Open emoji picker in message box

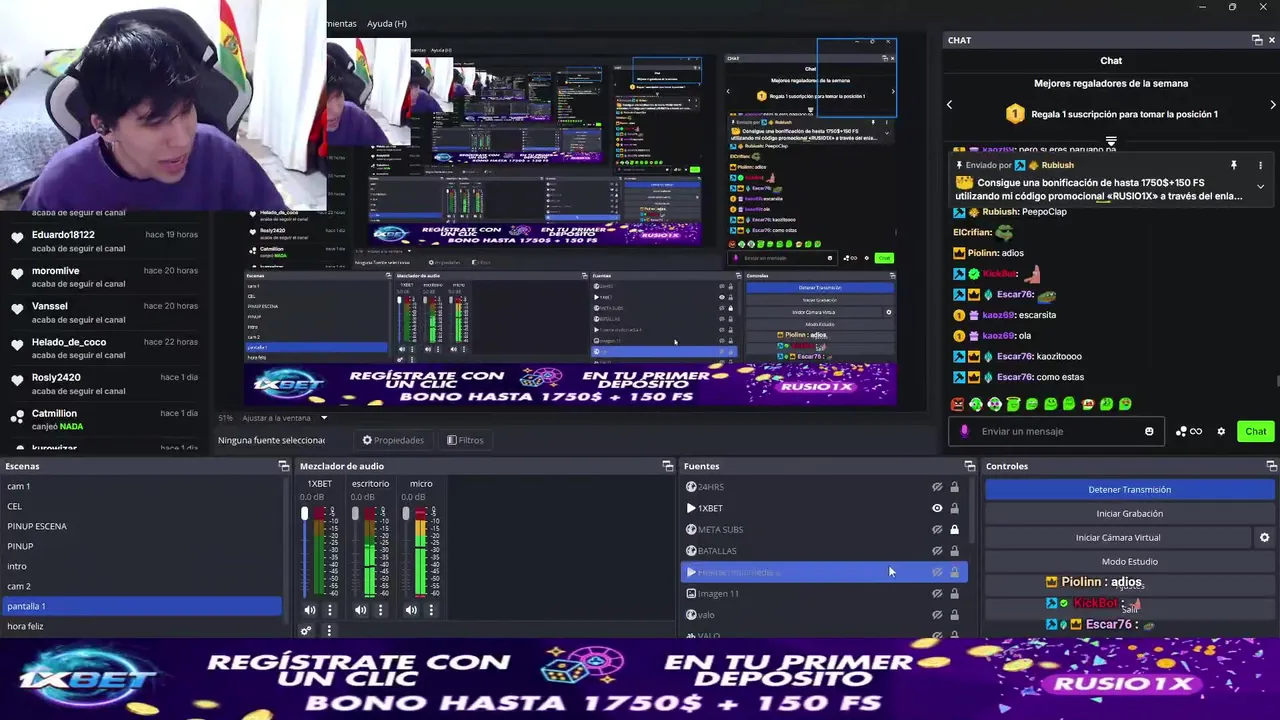pyautogui.click(x=1149, y=431)
